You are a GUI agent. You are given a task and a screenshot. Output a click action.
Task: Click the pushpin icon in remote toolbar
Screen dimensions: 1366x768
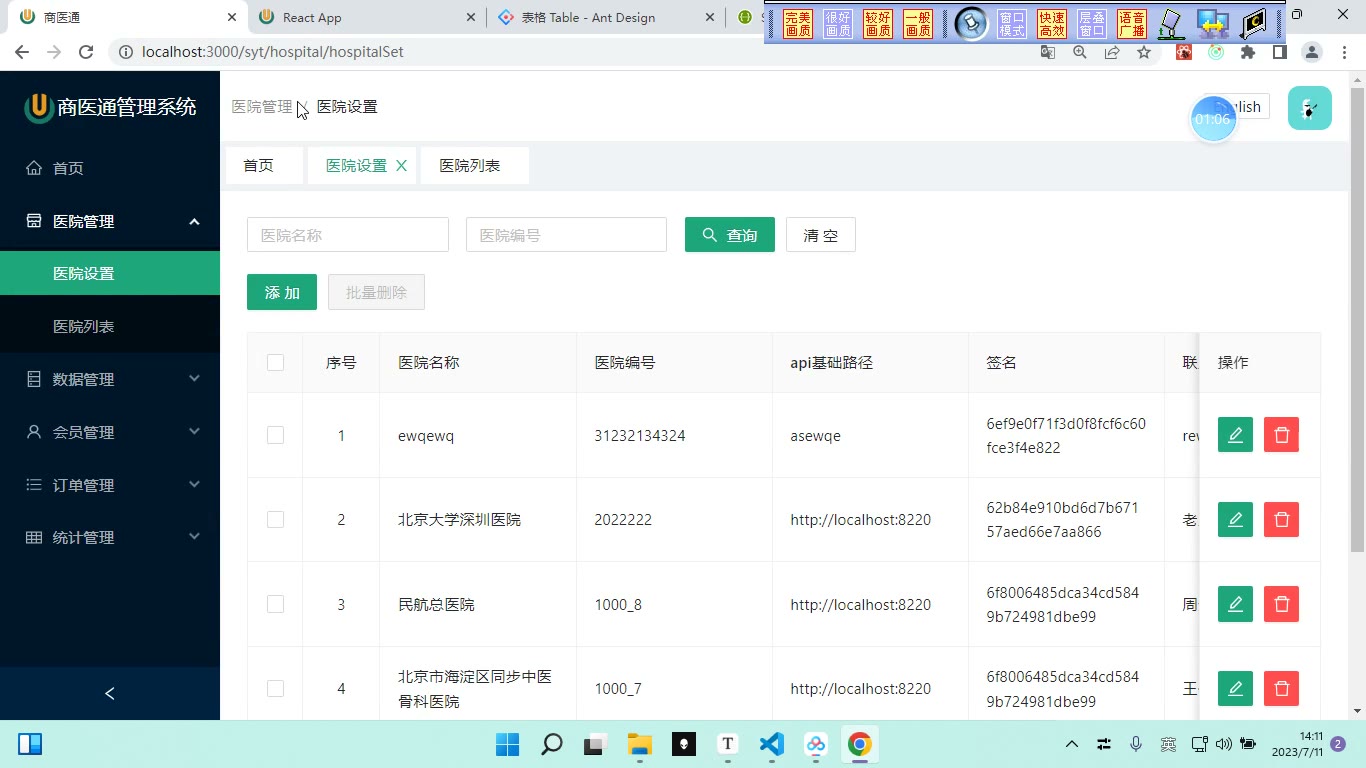point(971,23)
